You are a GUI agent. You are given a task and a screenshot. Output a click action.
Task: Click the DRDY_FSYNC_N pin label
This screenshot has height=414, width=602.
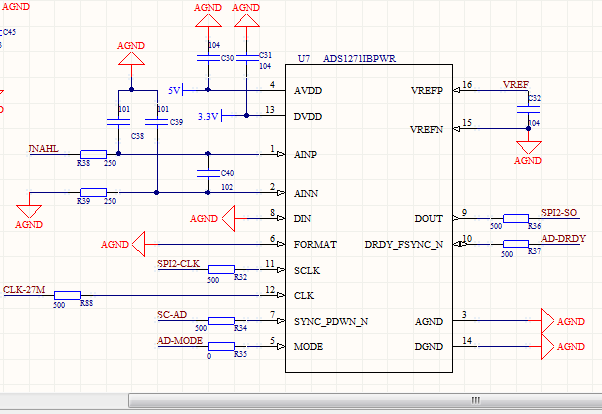coord(404,245)
